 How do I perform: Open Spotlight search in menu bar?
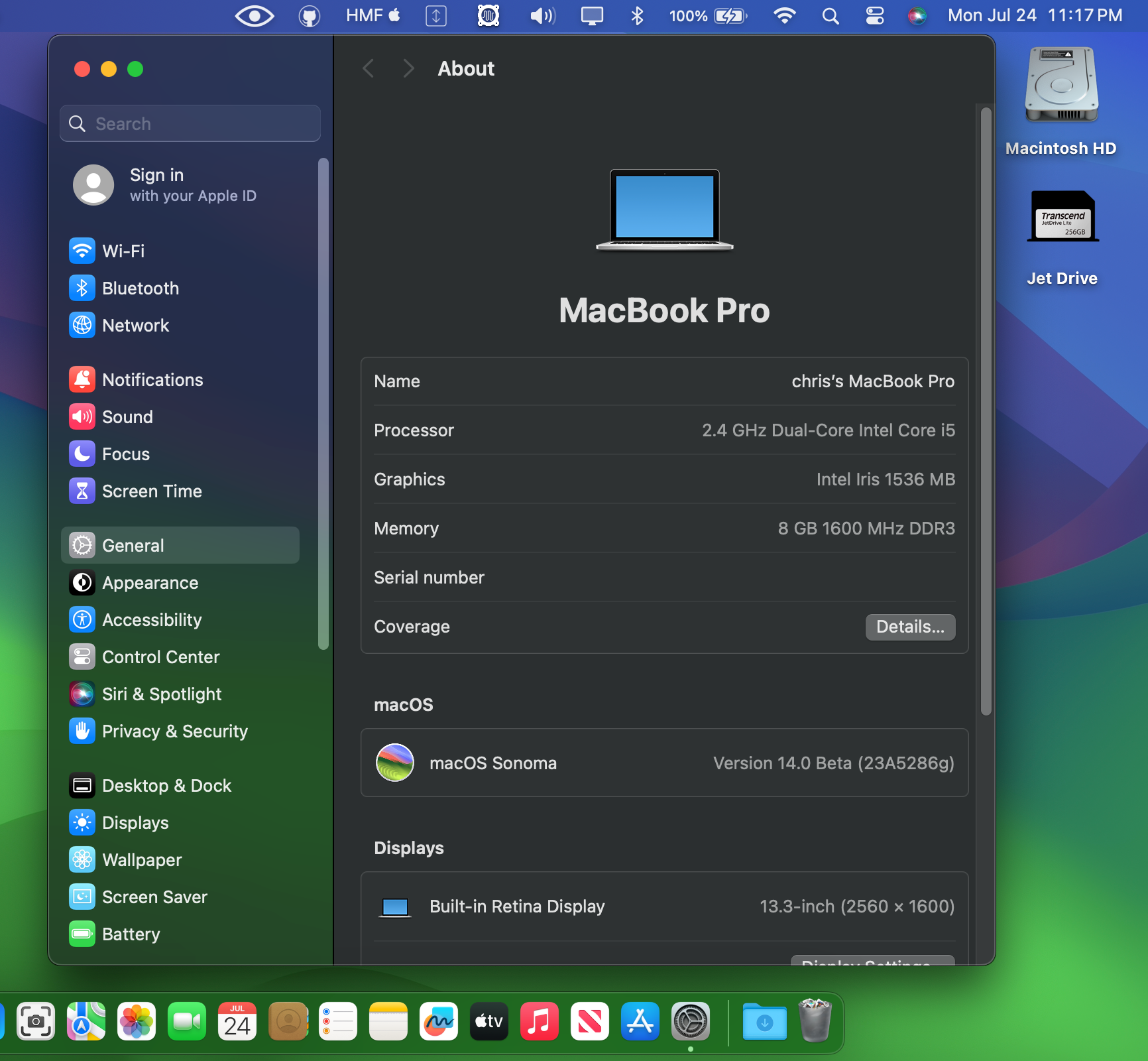coord(831,16)
